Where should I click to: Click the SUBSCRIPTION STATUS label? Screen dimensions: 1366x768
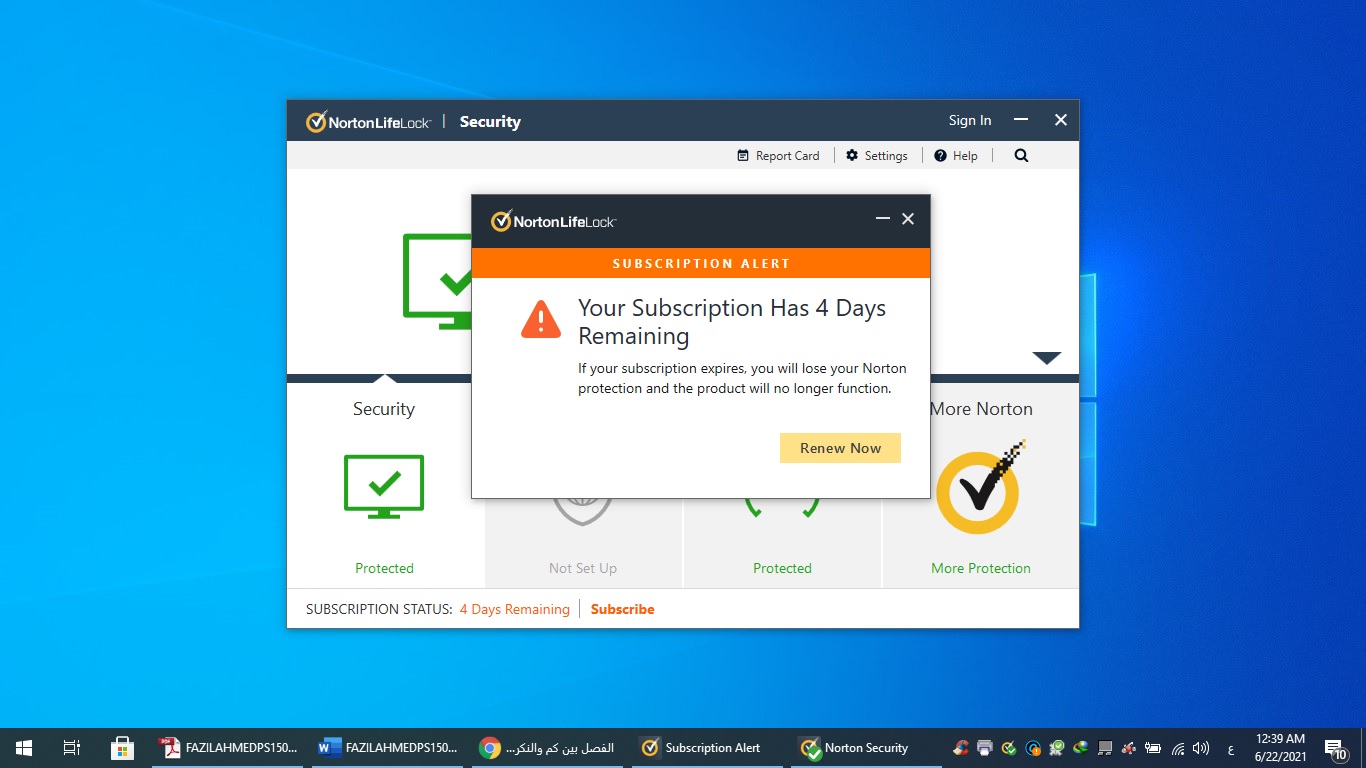point(379,609)
